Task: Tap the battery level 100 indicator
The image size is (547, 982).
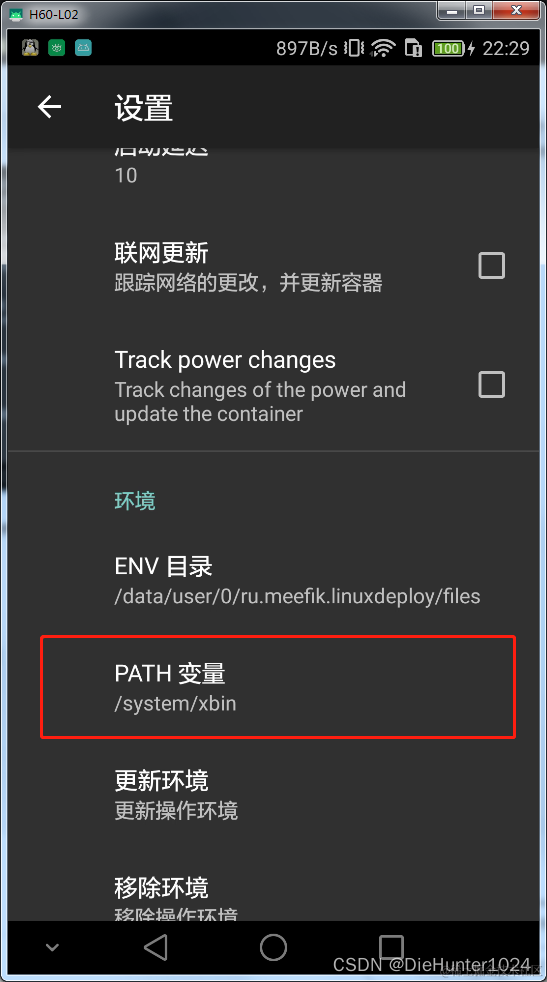Action: pos(449,48)
